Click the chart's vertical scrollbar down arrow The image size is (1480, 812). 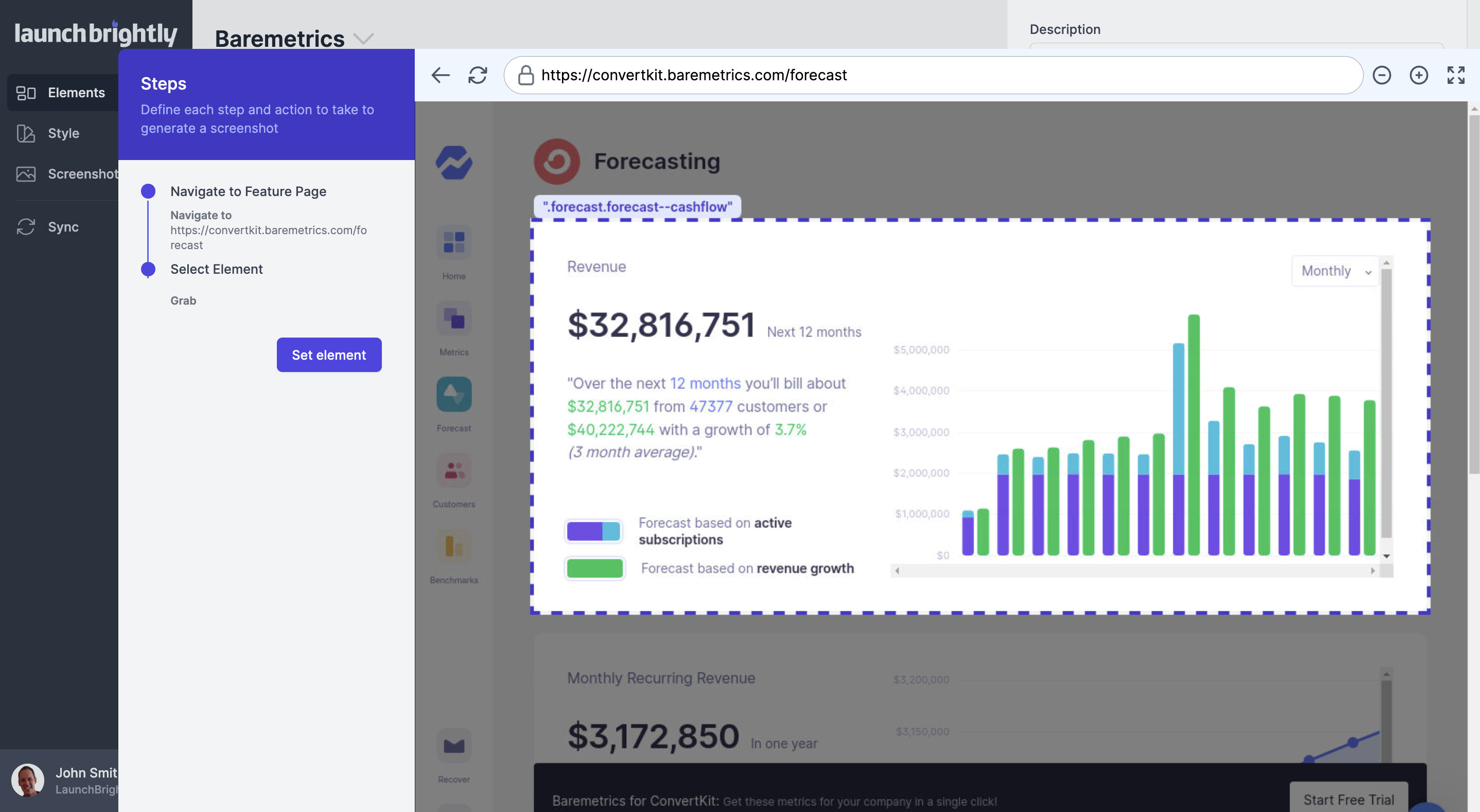click(1386, 556)
